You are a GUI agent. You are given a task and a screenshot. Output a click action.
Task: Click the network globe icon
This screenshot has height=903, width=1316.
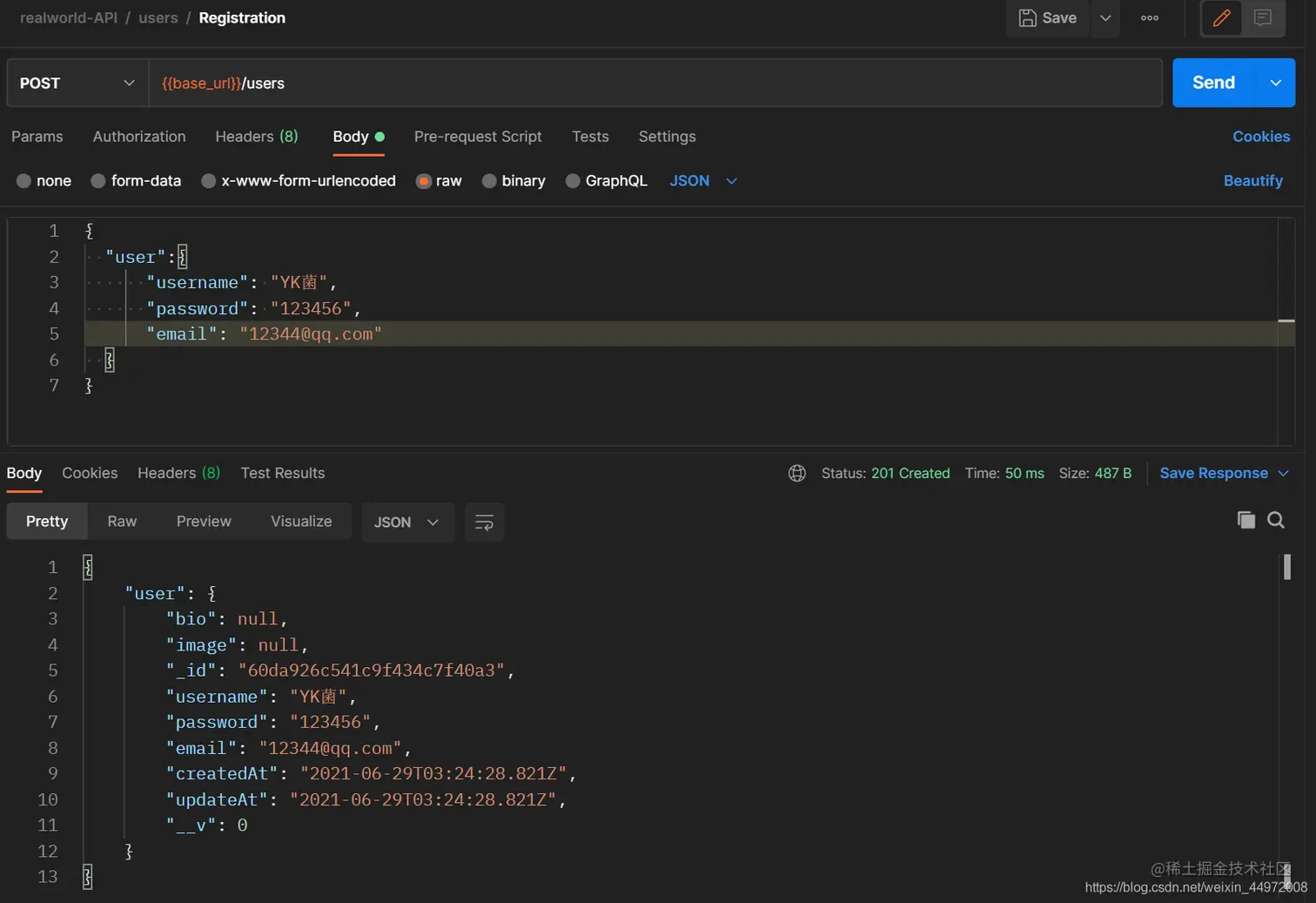[796, 473]
